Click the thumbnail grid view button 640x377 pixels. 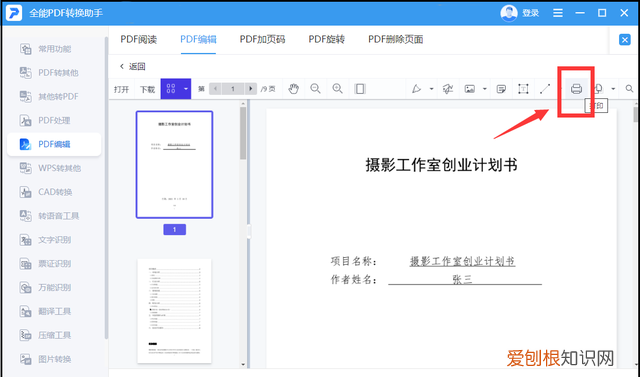tap(171, 89)
